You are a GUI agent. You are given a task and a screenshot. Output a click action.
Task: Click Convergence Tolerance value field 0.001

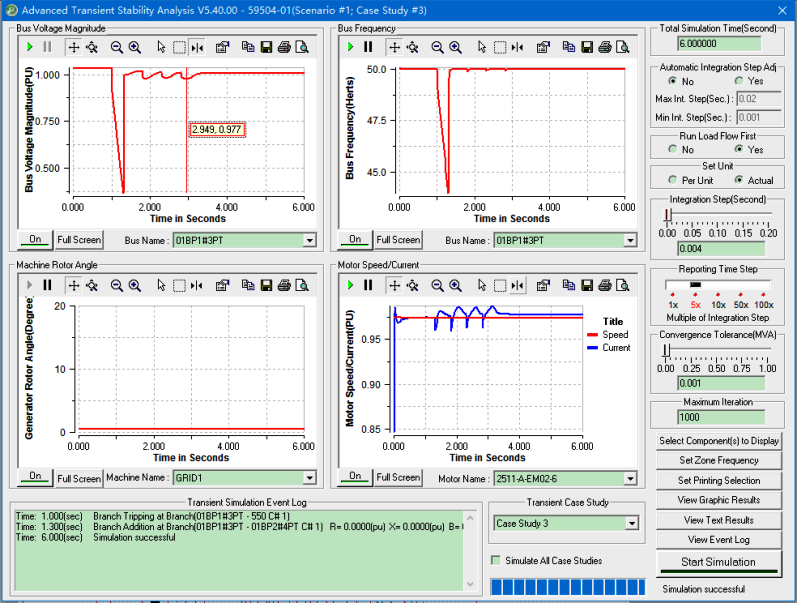(x=721, y=383)
